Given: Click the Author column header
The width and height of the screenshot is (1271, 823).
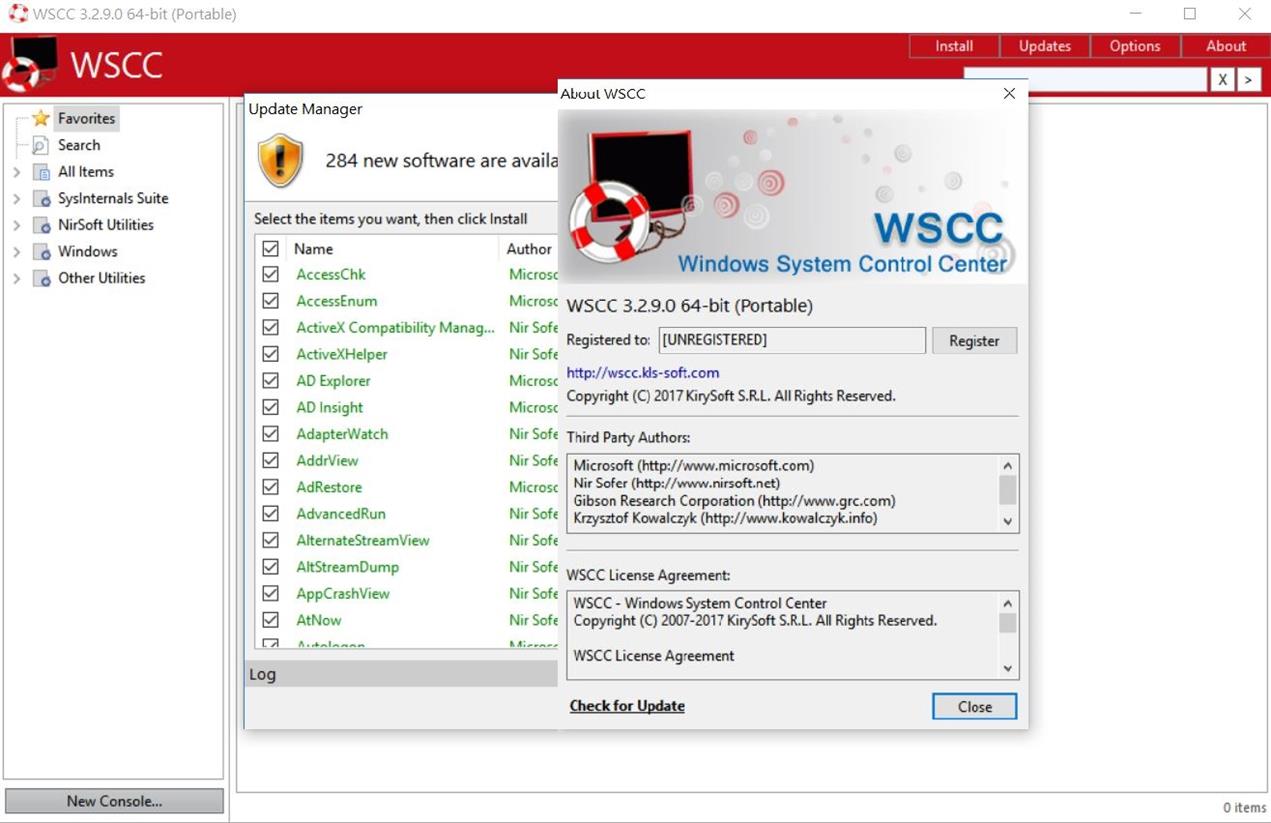Looking at the screenshot, I should coord(529,249).
